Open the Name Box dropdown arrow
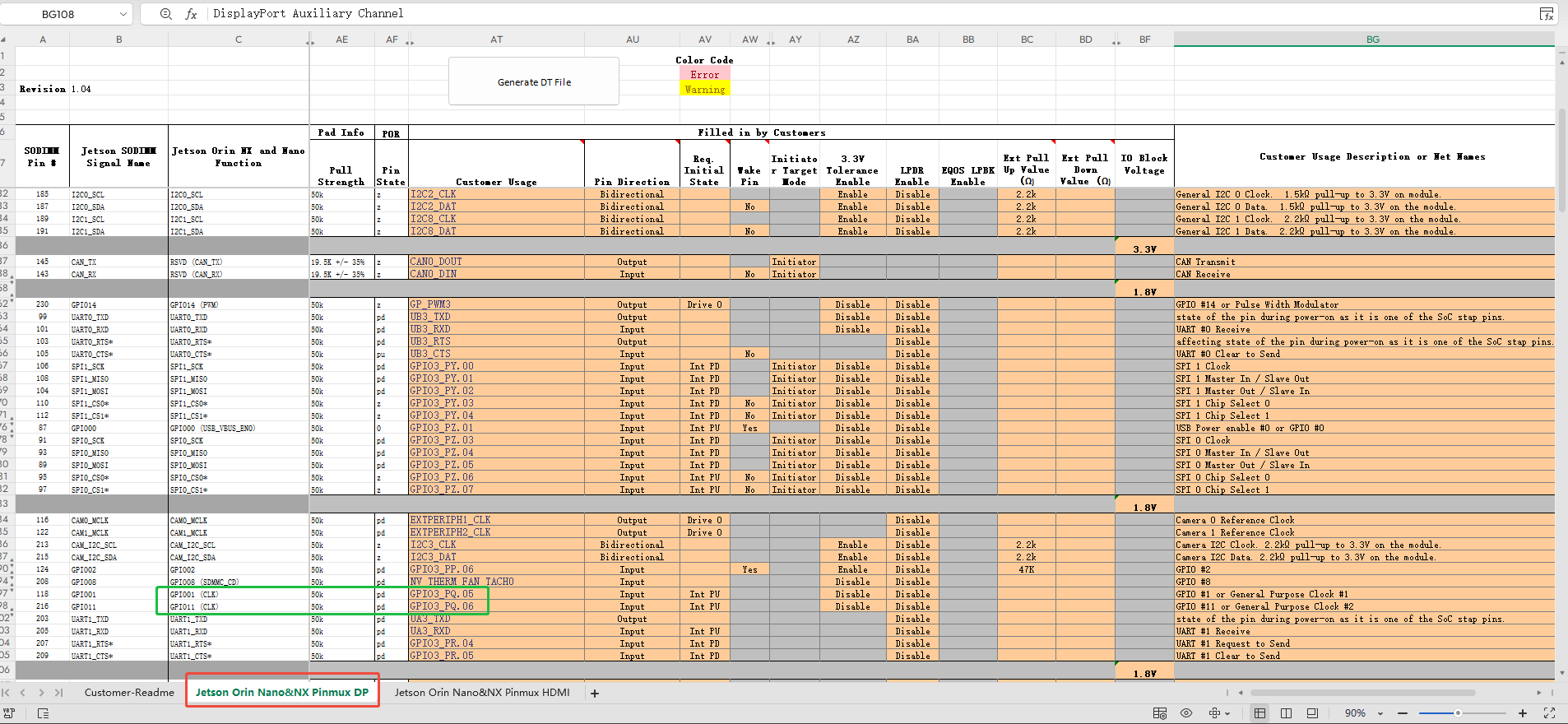1568x724 pixels. pyautogui.click(x=123, y=14)
